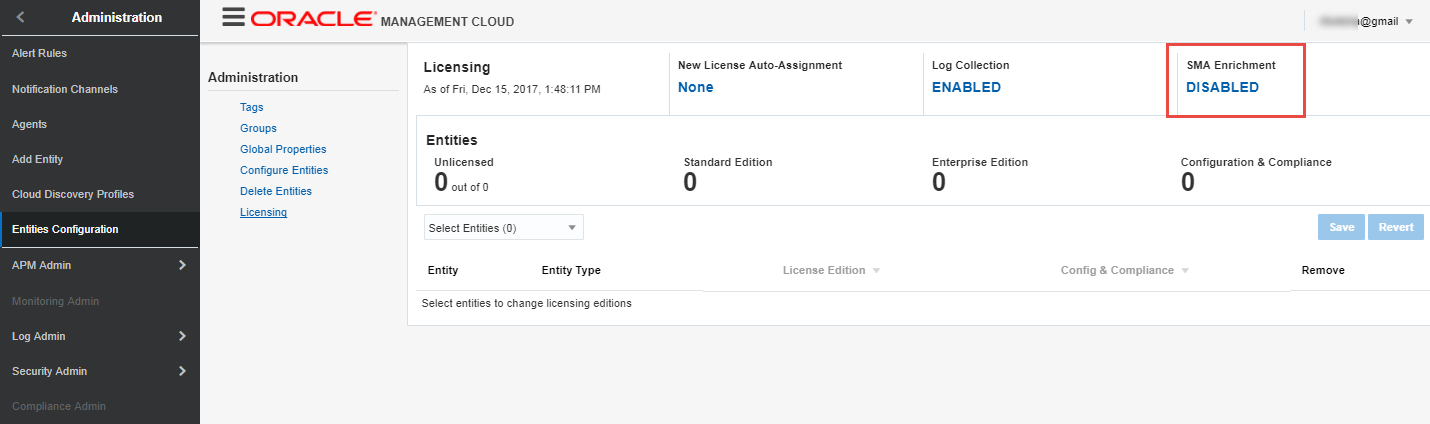Click the Entity column header
Image resolution: width=1430 pixels, height=424 pixels.
point(443,270)
